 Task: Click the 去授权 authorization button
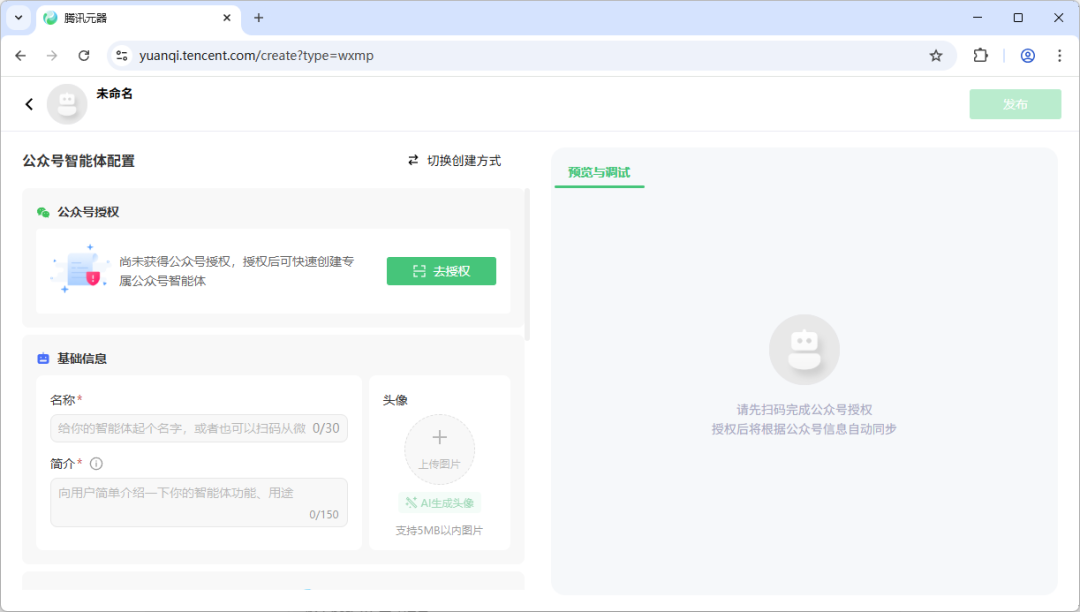pyautogui.click(x=441, y=271)
